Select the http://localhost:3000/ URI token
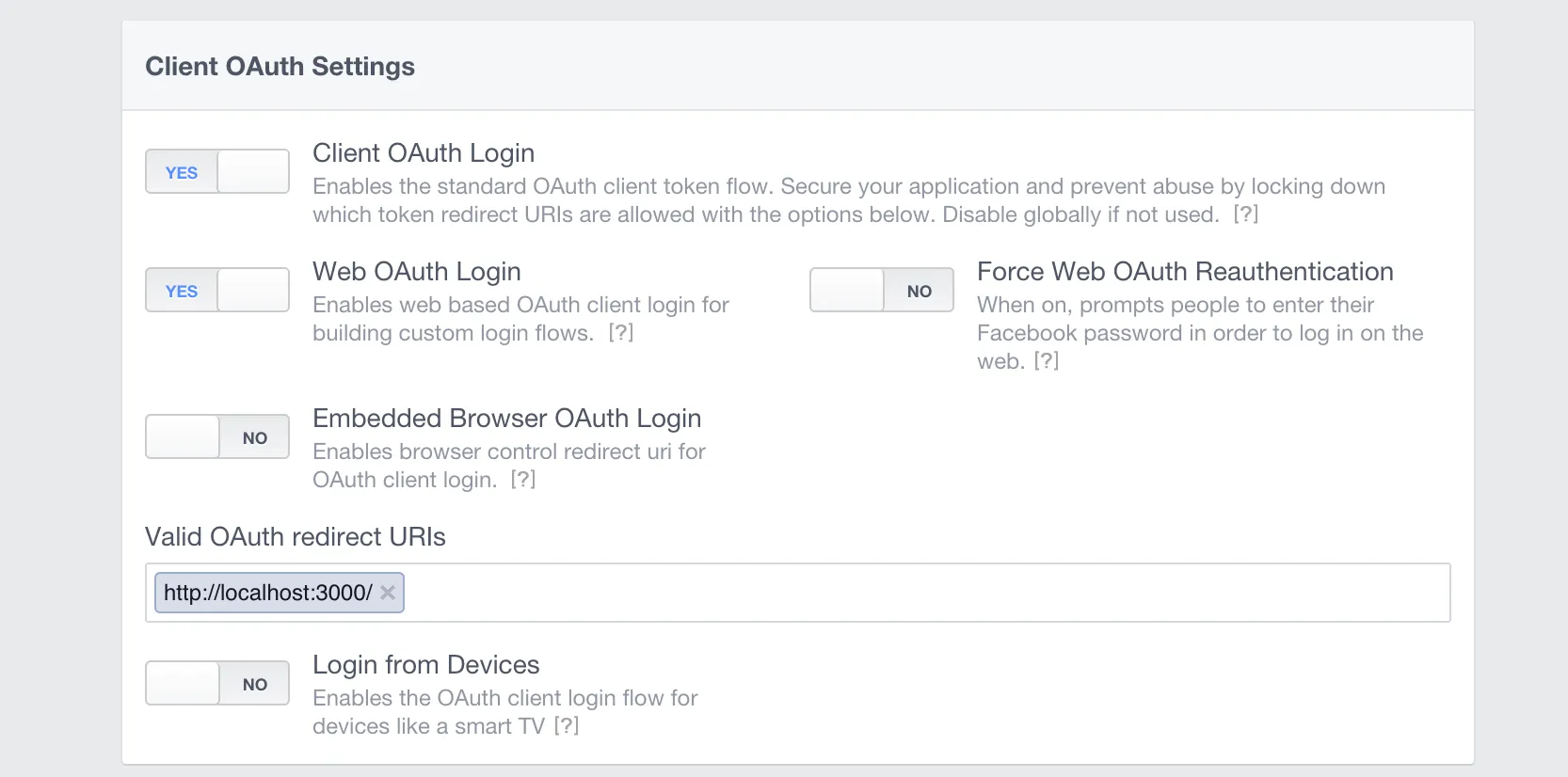 267,593
